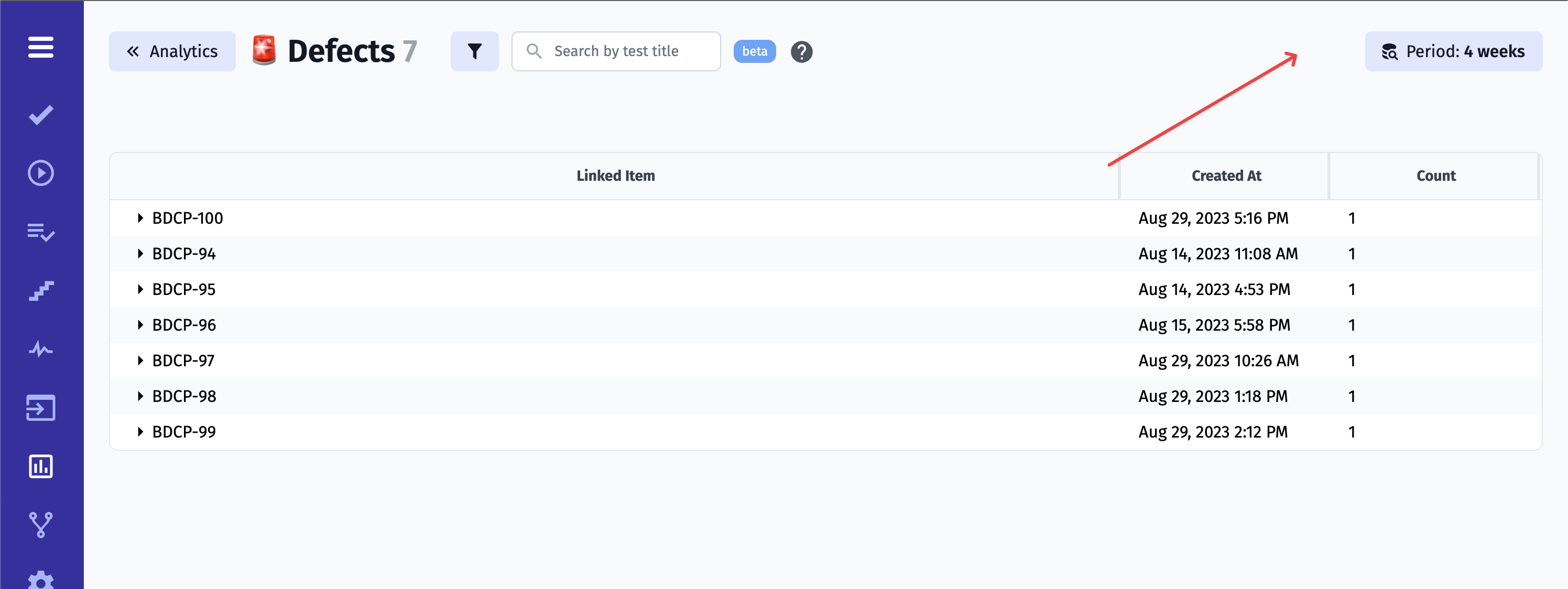This screenshot has width=1568, height=589.
Task: Open the Steps staircase sidebar icon
Action: (x=41, y=290)
